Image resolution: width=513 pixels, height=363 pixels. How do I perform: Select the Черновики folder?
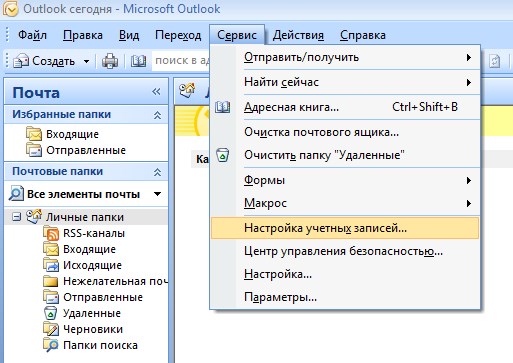pos(93,329)
